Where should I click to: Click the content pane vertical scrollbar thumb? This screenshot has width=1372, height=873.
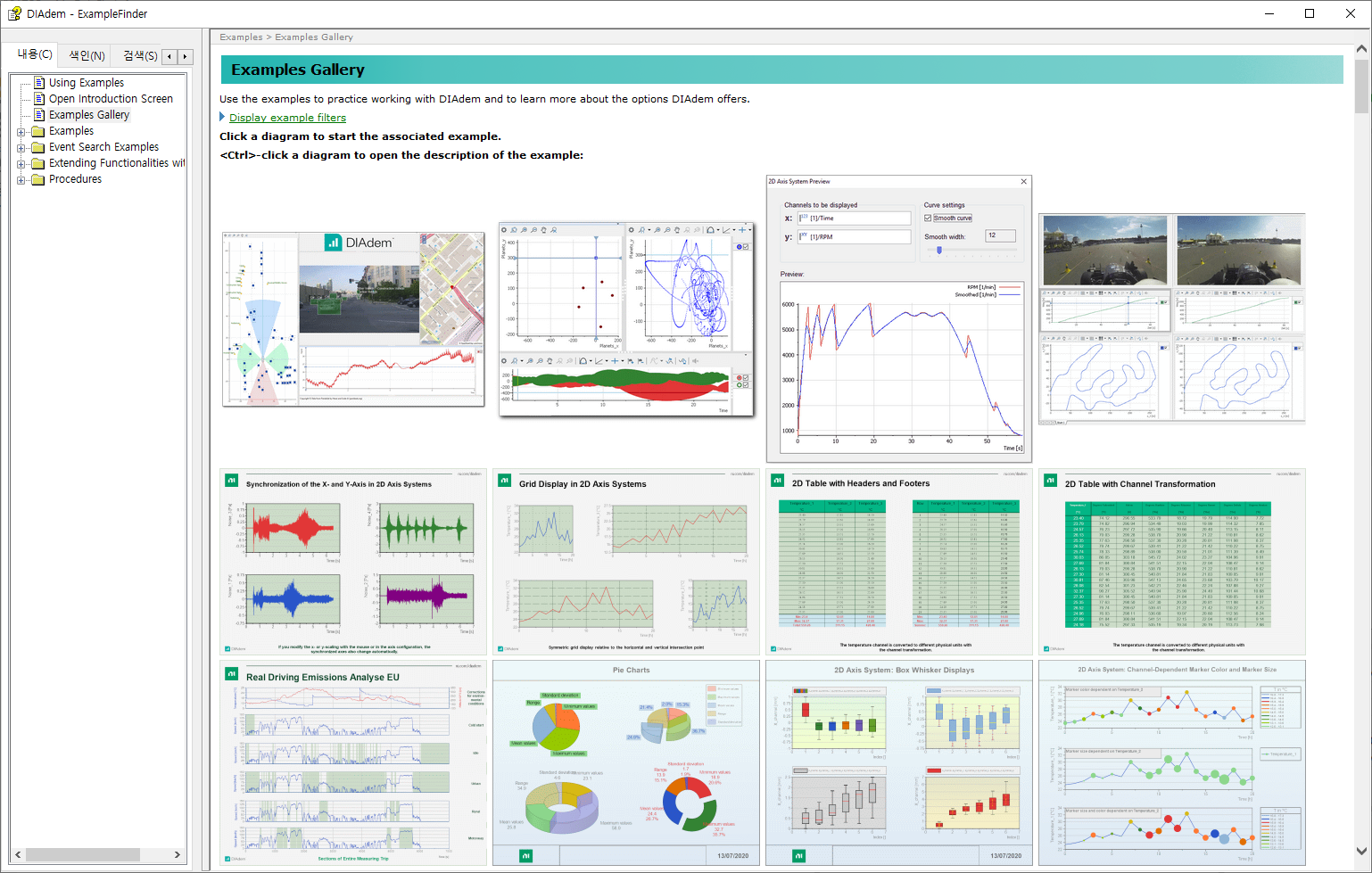(1362, 86)
